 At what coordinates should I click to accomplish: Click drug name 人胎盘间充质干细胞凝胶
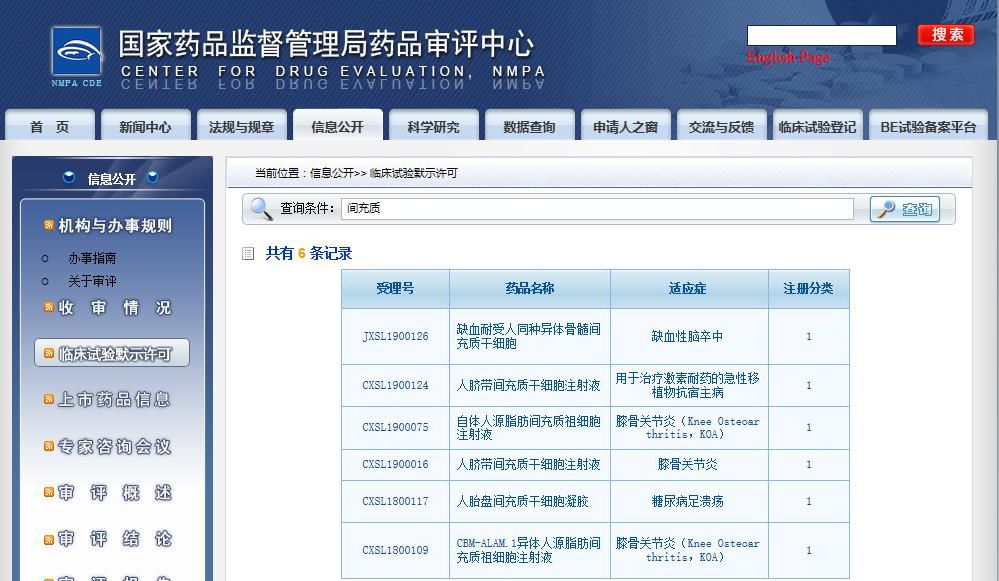point(522,501)
